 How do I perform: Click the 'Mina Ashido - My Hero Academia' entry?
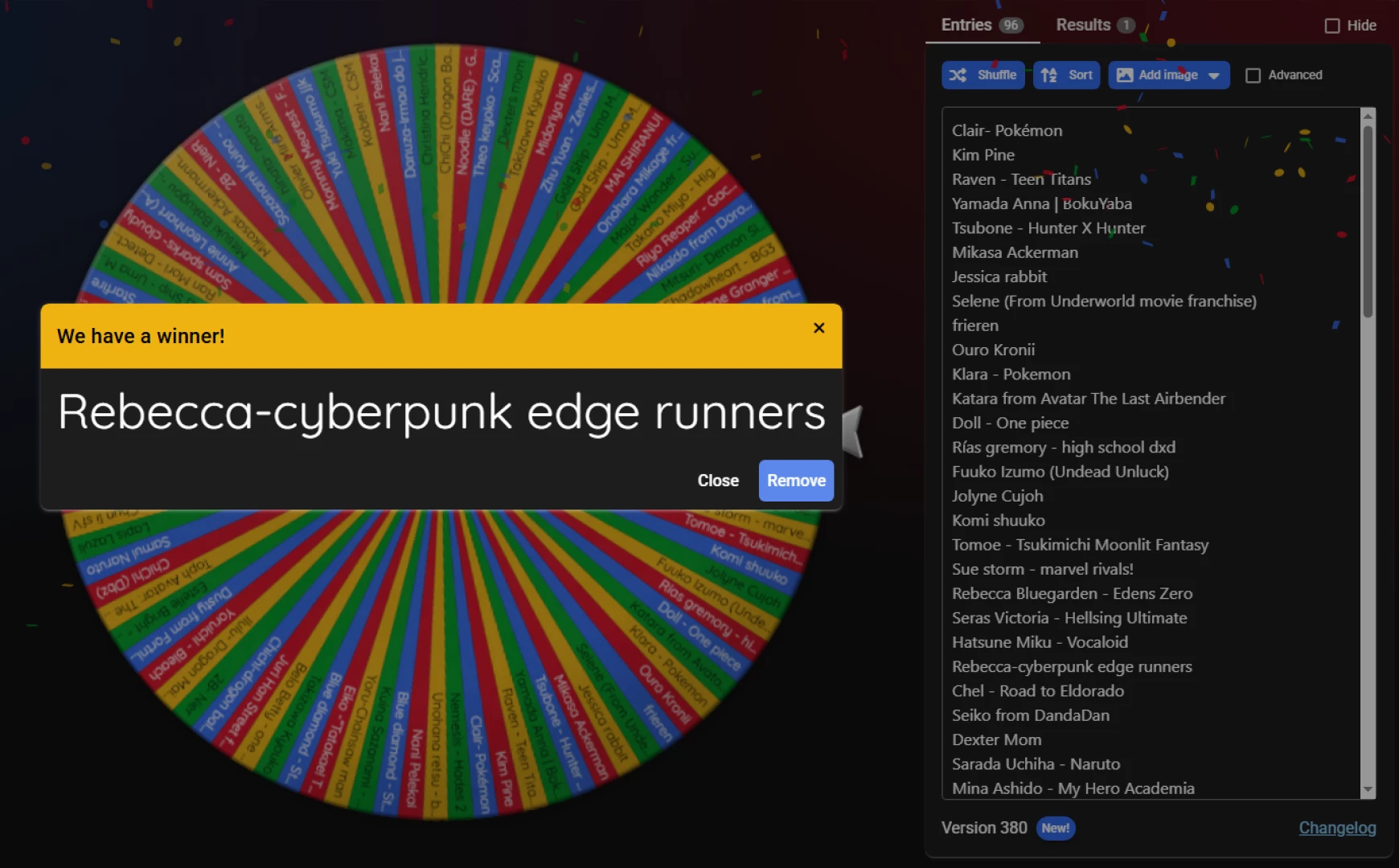[x=1073, y=788]
